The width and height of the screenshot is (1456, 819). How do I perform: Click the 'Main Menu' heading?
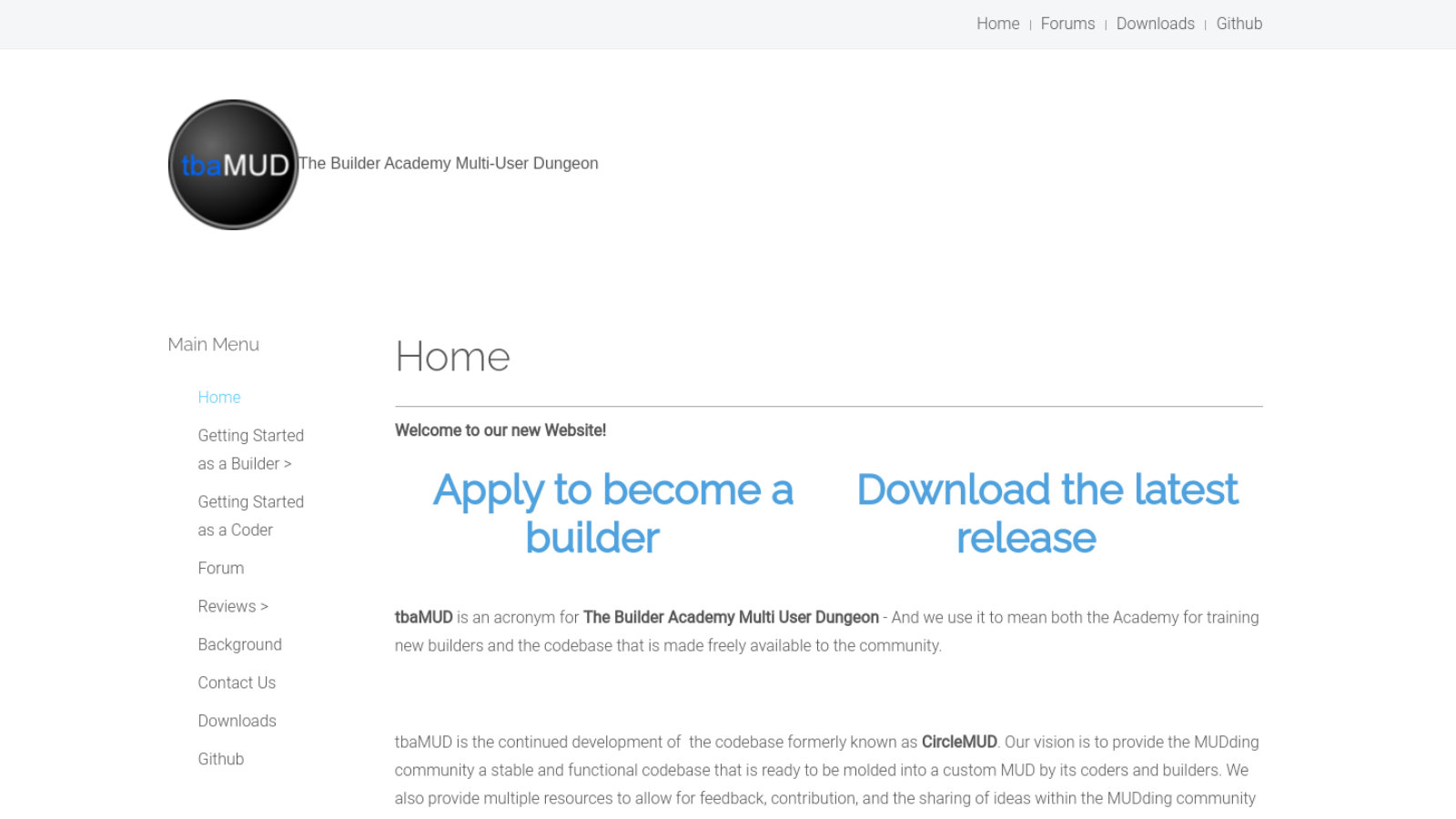[213, 344]
